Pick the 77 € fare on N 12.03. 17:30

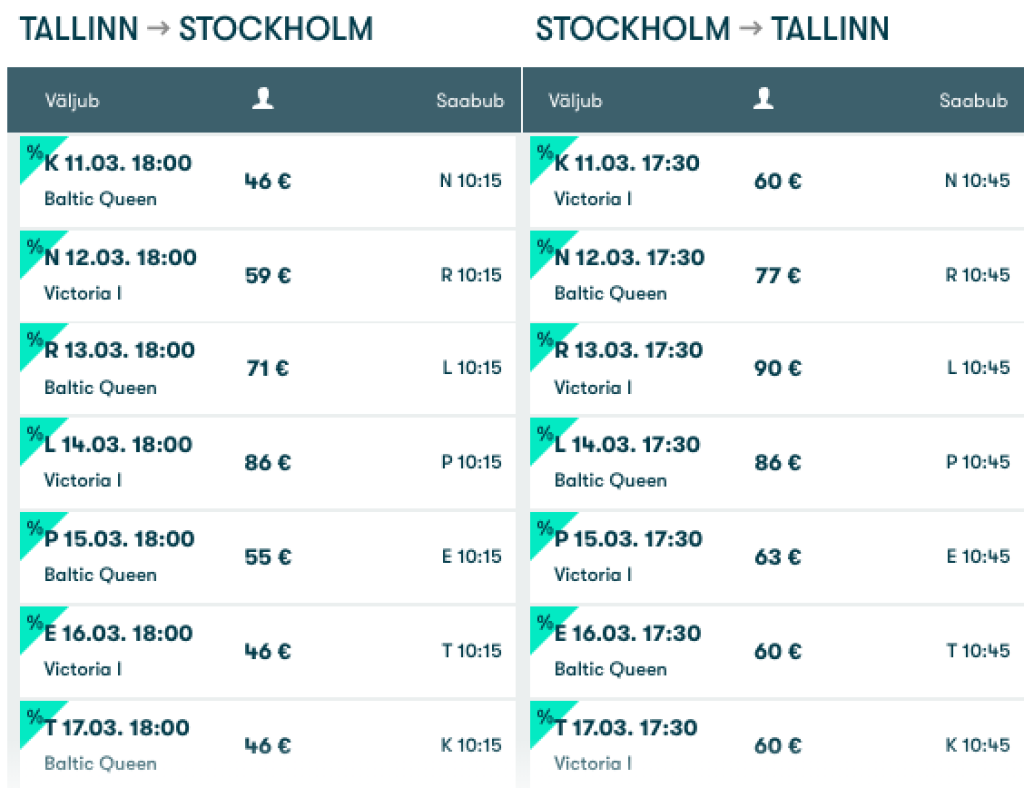click(777, 275)
